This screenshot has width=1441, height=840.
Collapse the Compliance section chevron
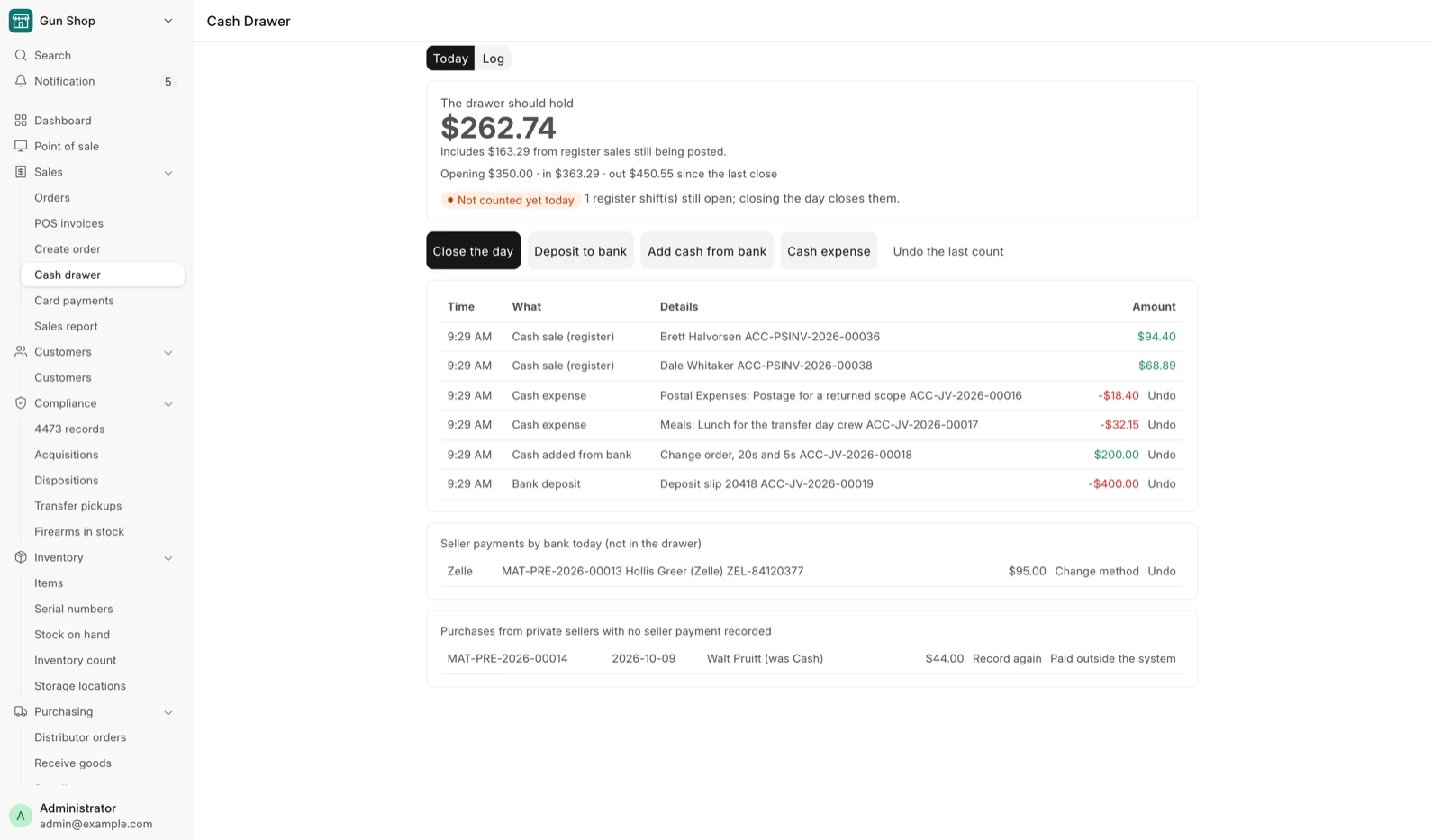tap(168, 404)
